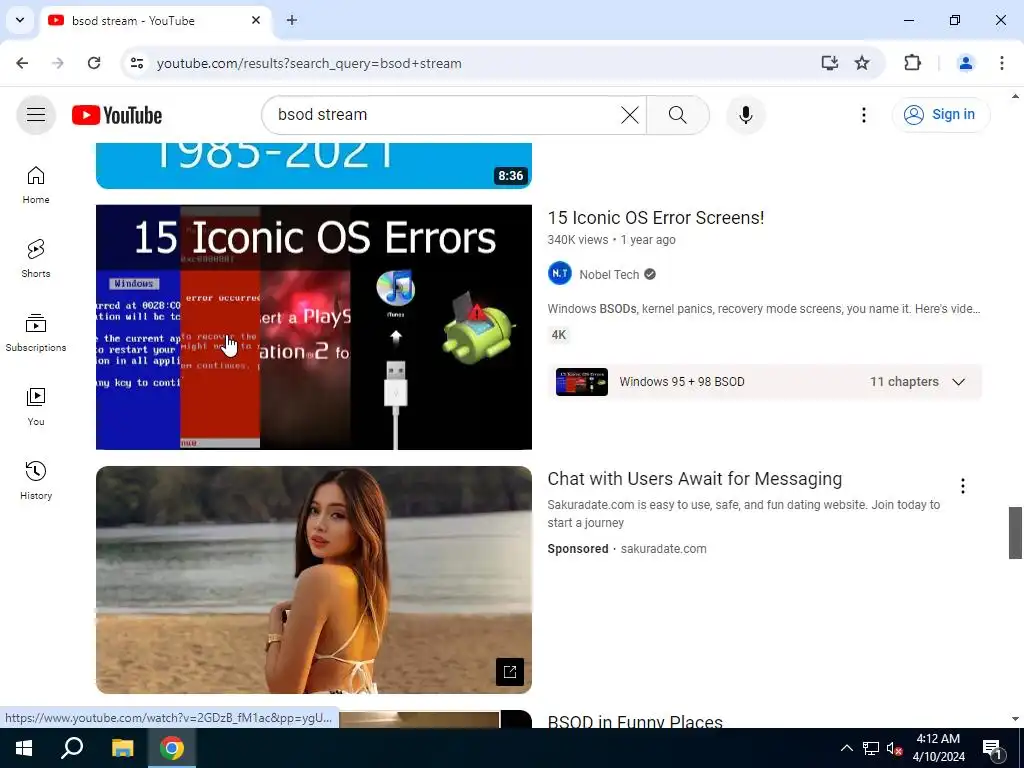Click the Nobel Tech channel name
Image resolution: width=1024 pixels, height=768 pixels.
[609, 274]
